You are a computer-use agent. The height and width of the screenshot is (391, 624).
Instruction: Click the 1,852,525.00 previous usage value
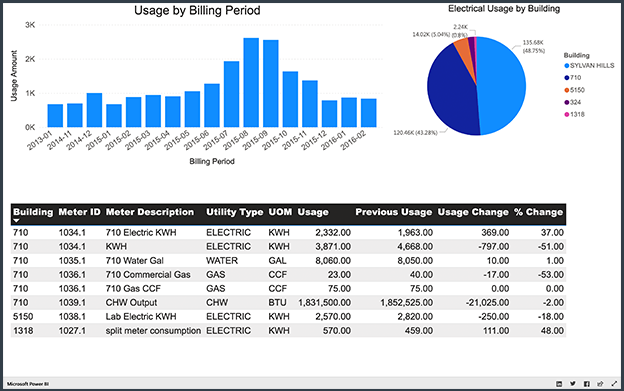[406, 303]
